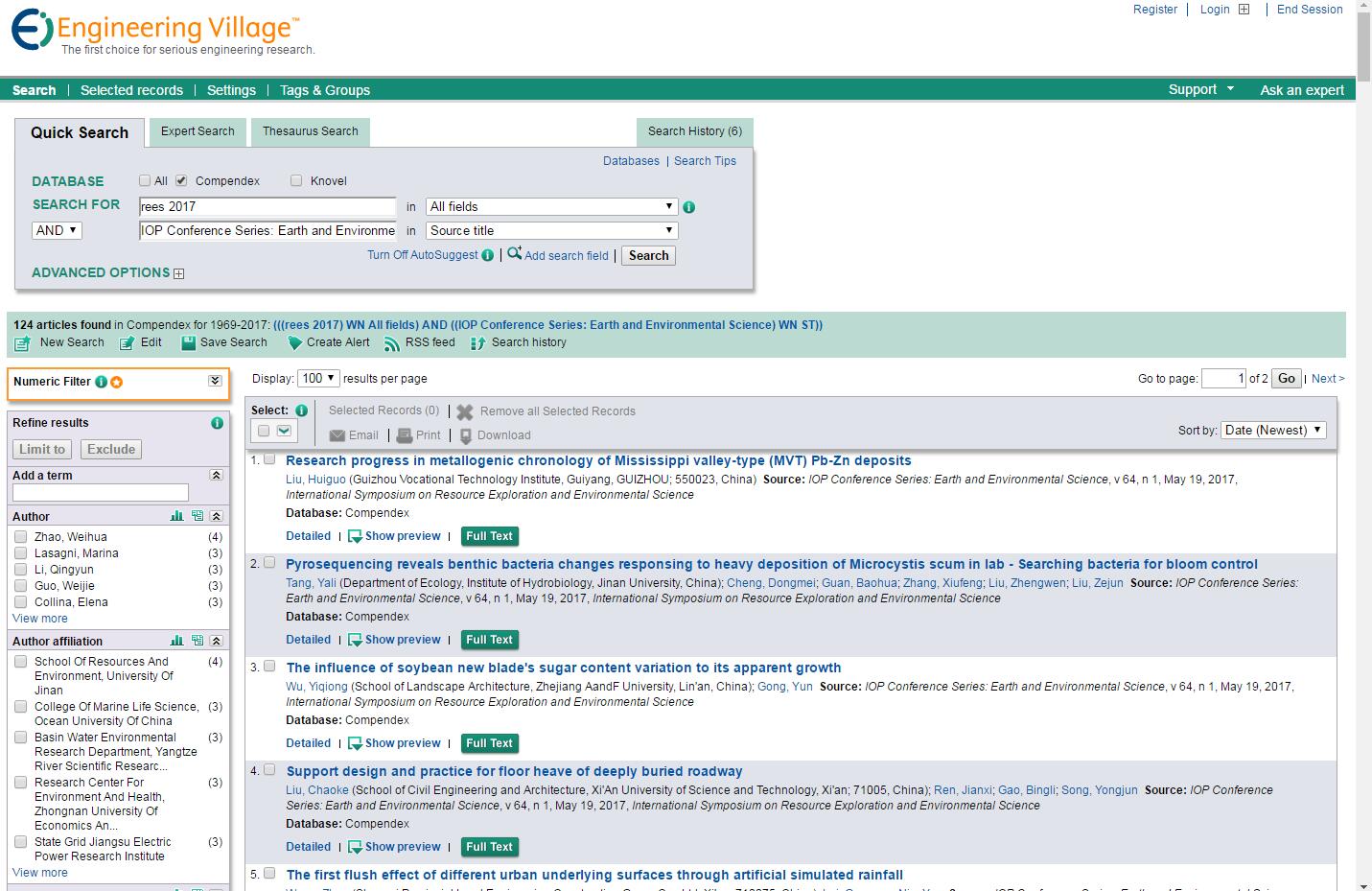Screen dimensions: 1372x891
Task: Select record 1 checkbox in results list
Action: (269, 459)
